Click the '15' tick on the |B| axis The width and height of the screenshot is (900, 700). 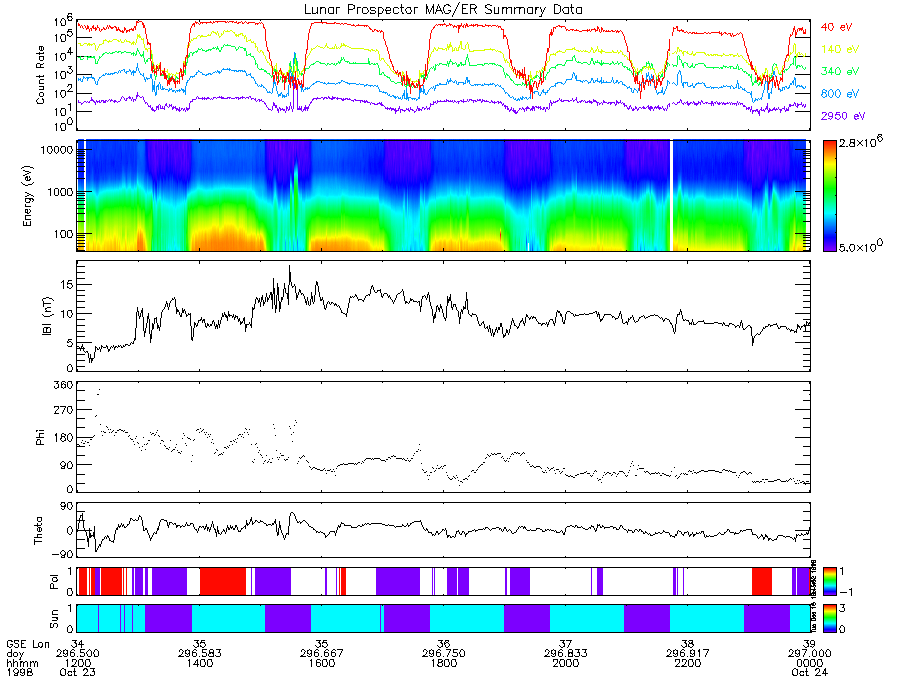67,285
